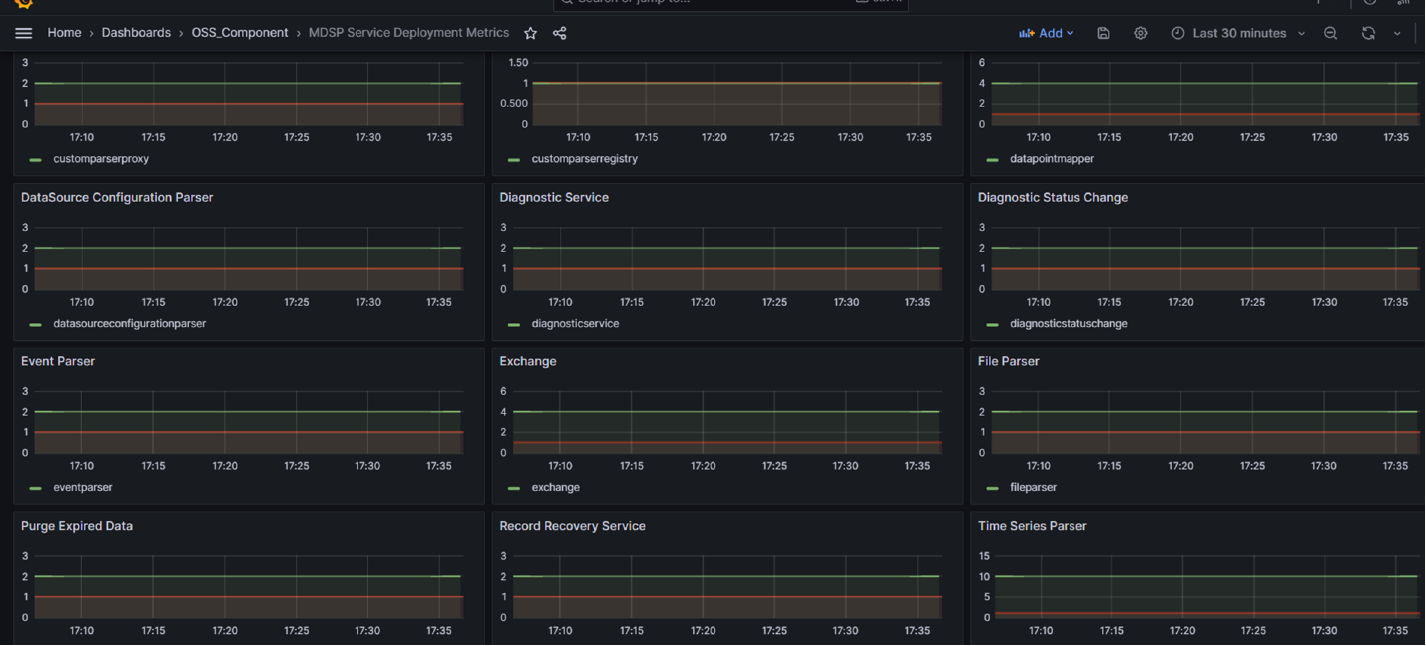Toggle the datasourceconfigurationparser legend series
Image resolution: width=1426 pixels, height=646 pixels.
130,324
